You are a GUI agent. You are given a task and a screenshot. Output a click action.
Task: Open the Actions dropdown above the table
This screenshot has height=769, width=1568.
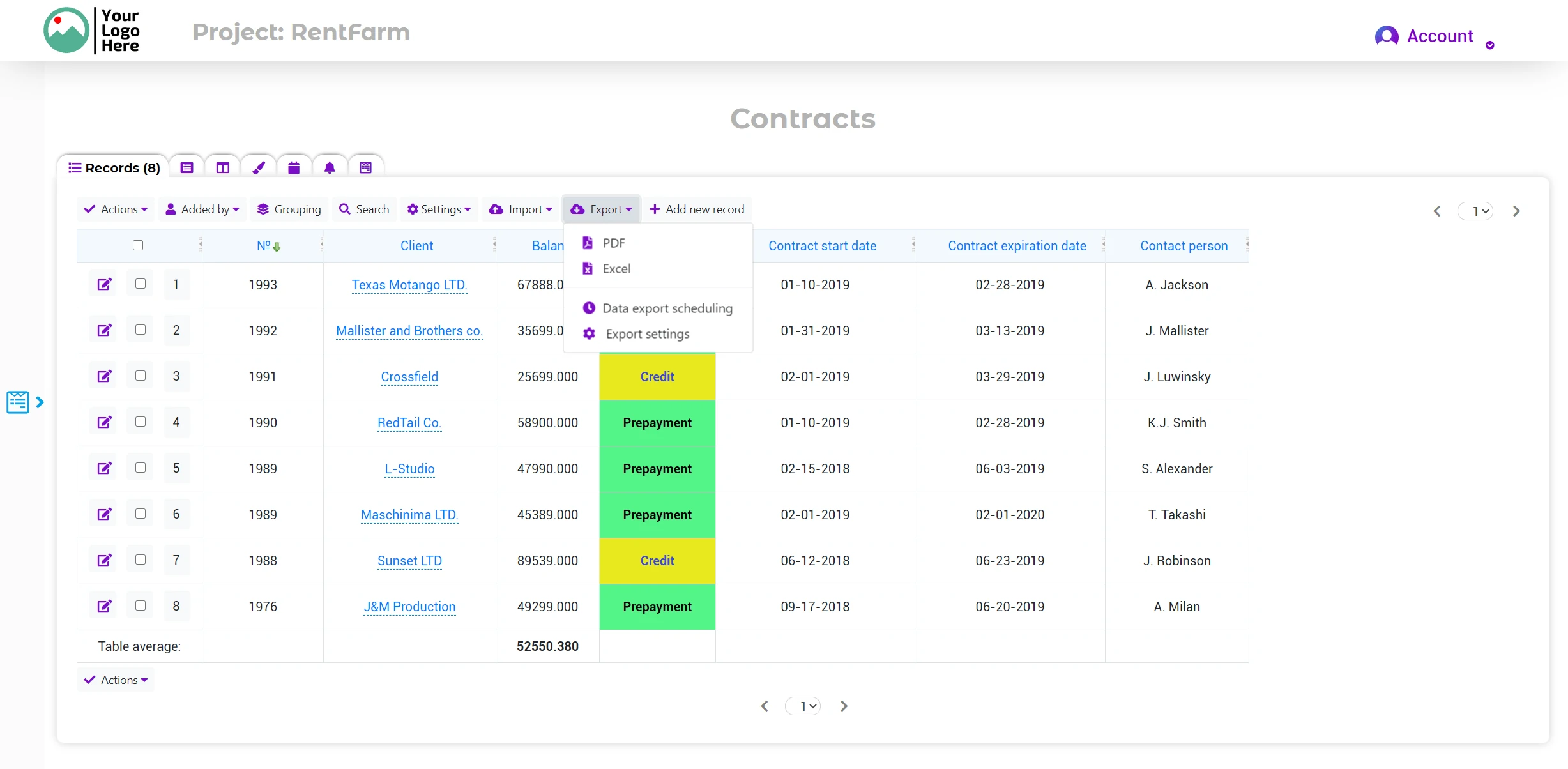click(116, 209)
